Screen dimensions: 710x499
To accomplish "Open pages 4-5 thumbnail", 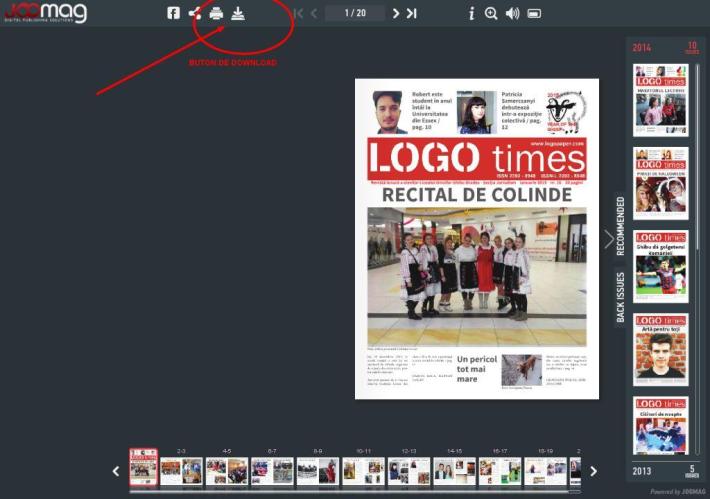I will click(x=227, y=471).
